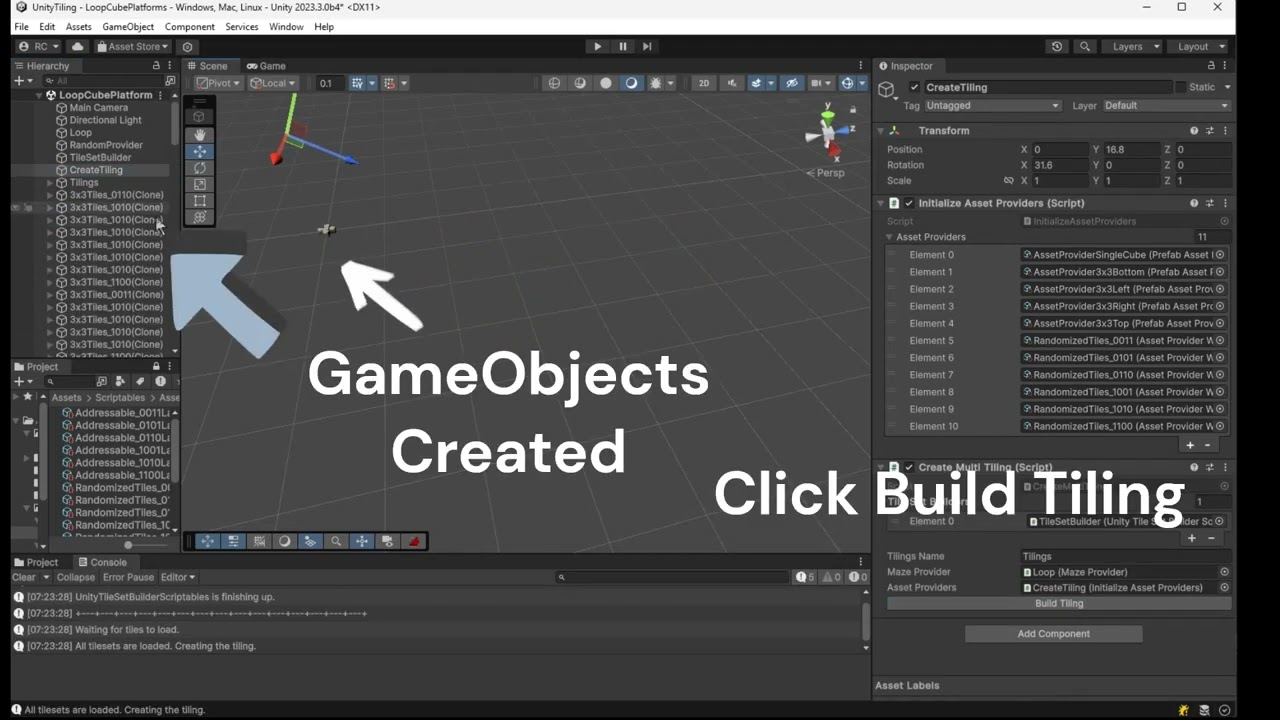Open the Window menu
This screenshot has width=1280, height=720.
pos(286,27)
